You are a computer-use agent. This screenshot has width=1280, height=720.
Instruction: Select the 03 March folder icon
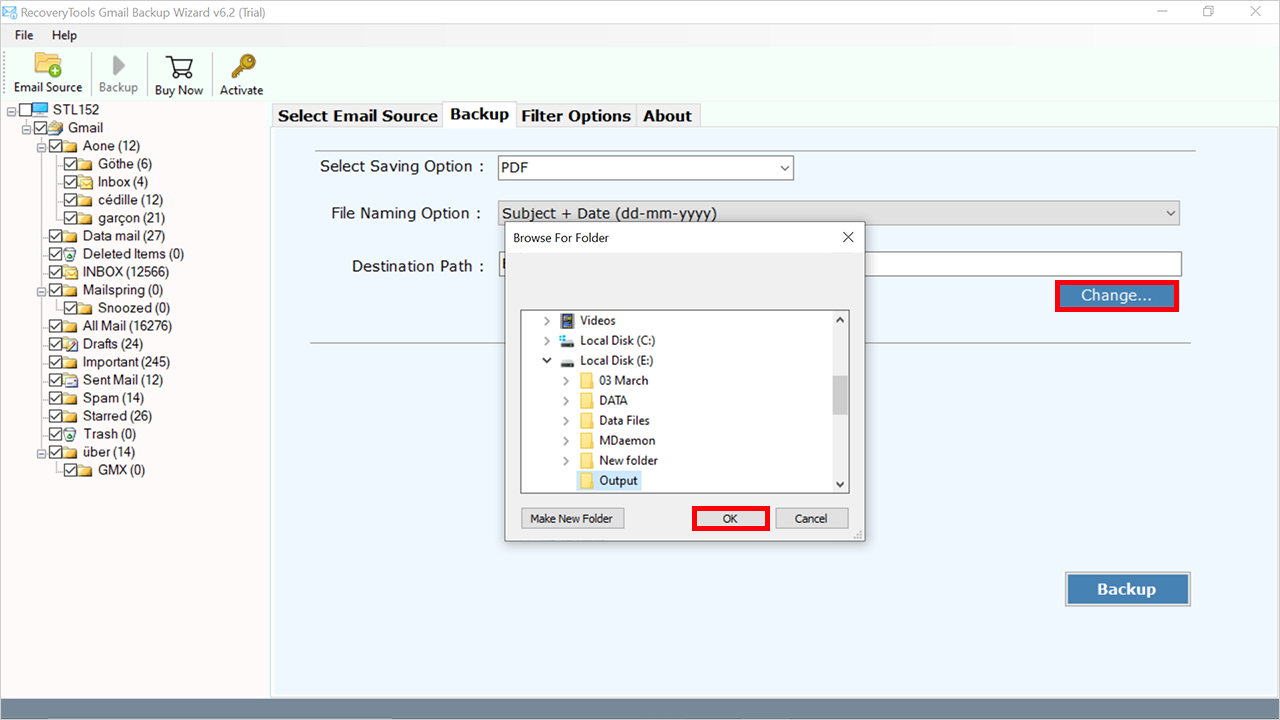pyautogui.click(x=587, y=381)
